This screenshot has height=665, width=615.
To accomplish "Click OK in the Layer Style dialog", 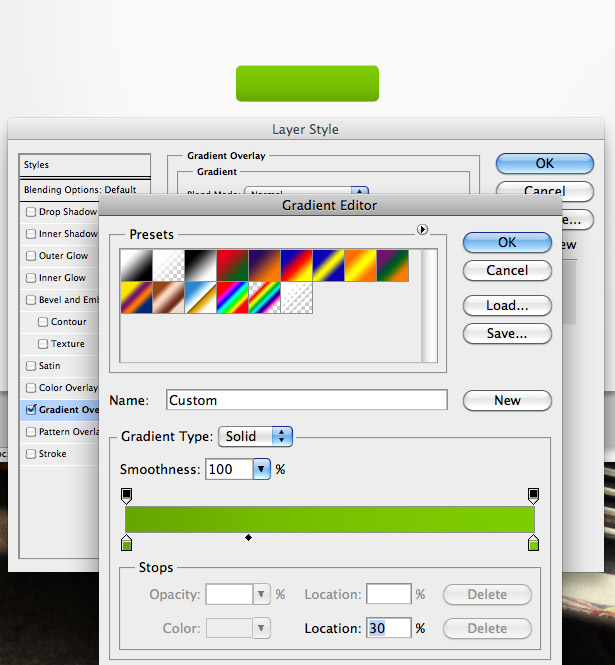I will [x=545, y=163].
